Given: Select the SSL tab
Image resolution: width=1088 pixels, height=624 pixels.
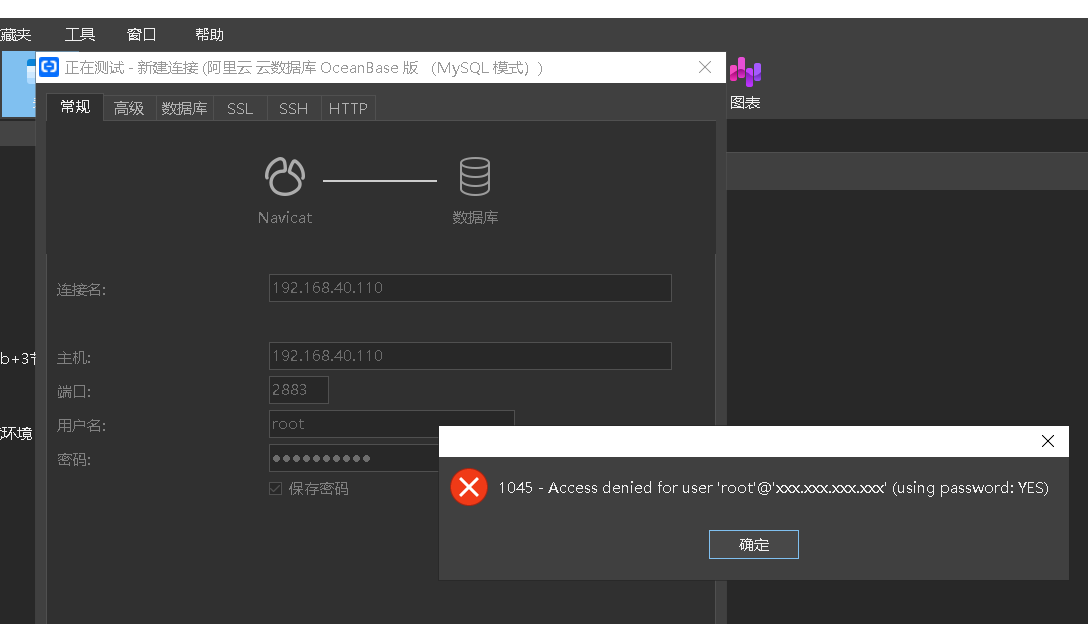Looking at the screenshot, I should 240,109.
